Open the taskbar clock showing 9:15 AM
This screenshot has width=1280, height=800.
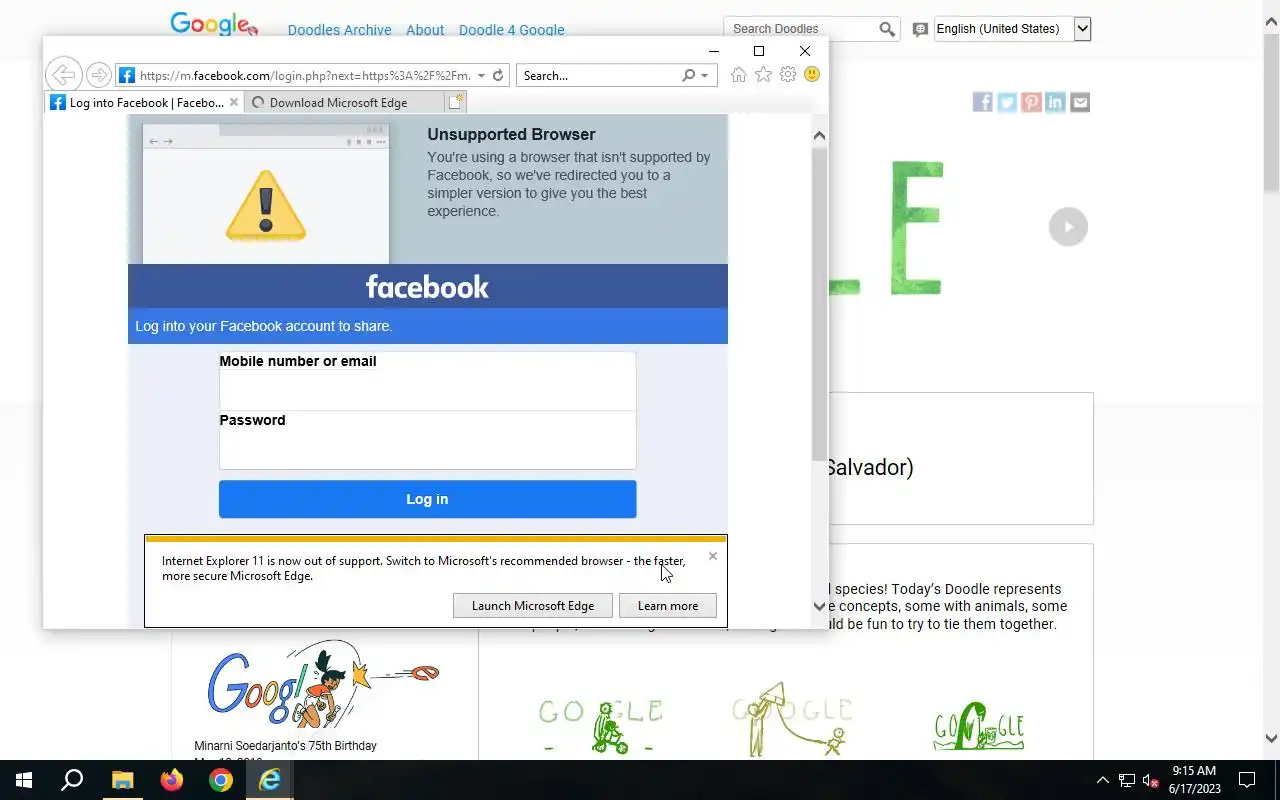coord(1194,780)
